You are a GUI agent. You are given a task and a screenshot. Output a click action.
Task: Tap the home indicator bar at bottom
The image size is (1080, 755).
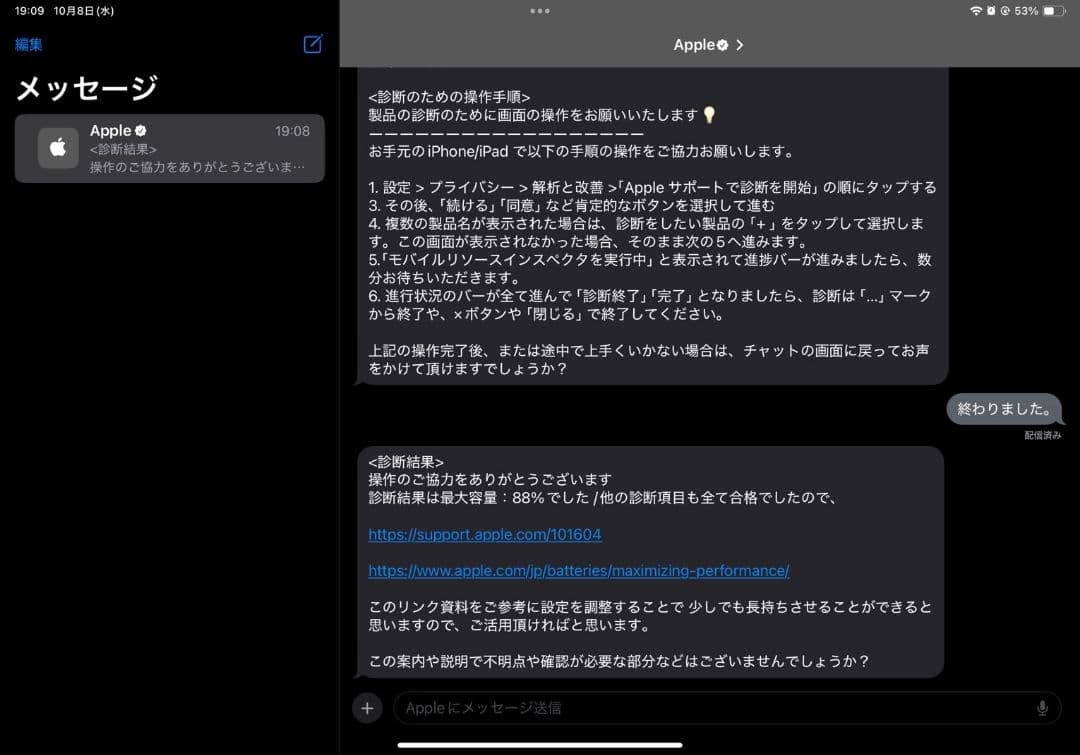[x=540, y=744]
